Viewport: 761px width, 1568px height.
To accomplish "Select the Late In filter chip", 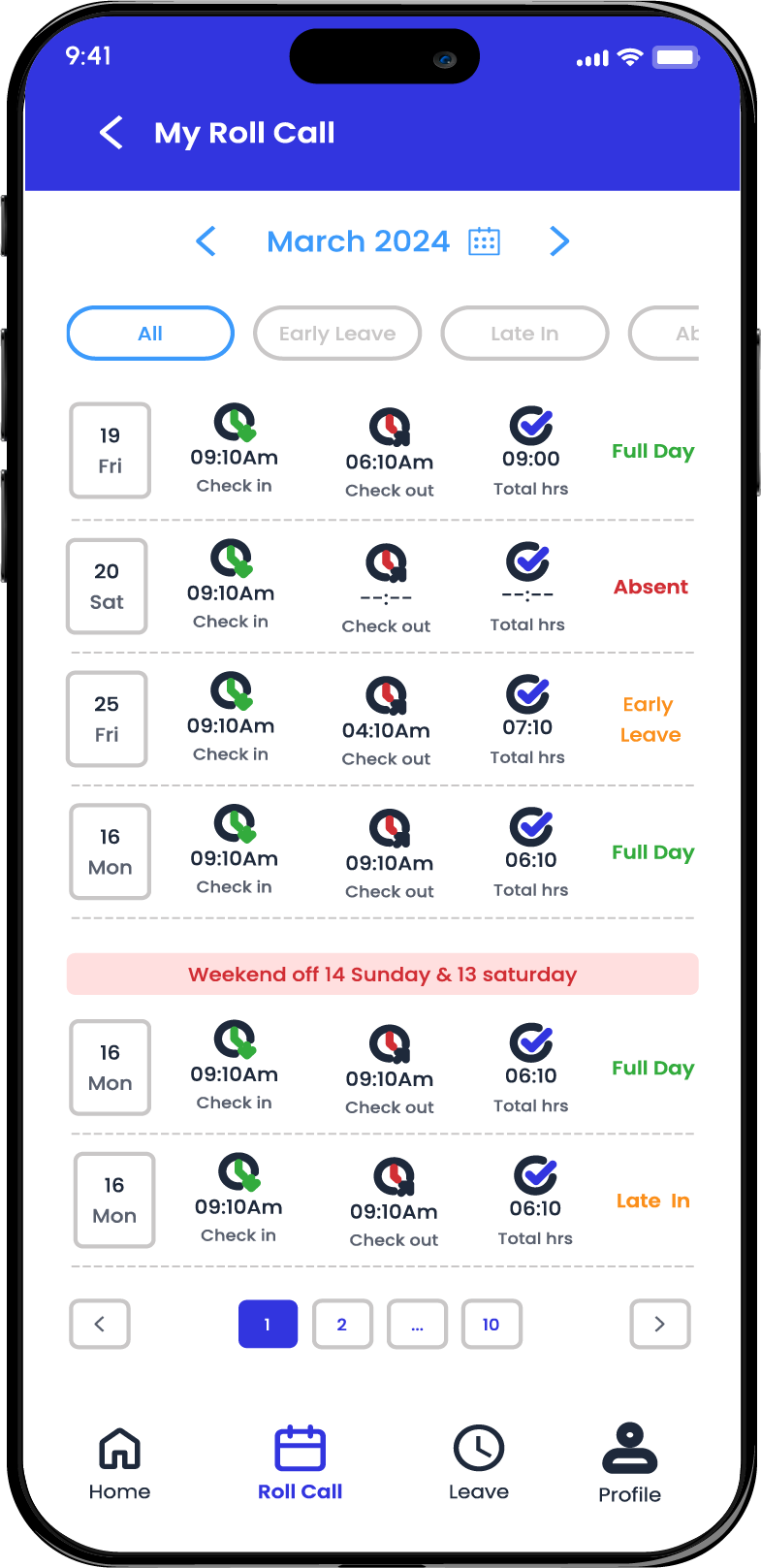I will pyautogui.click(x=524, y=334).
